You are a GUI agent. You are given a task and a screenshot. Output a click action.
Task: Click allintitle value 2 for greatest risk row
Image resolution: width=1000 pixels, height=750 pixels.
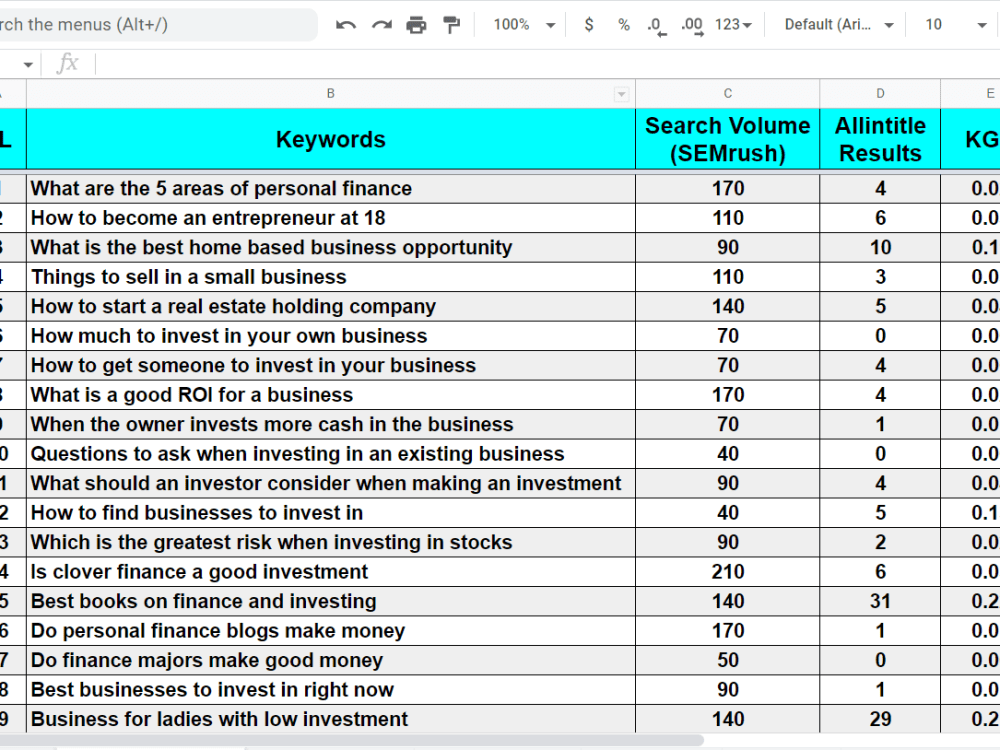point(880,542)
